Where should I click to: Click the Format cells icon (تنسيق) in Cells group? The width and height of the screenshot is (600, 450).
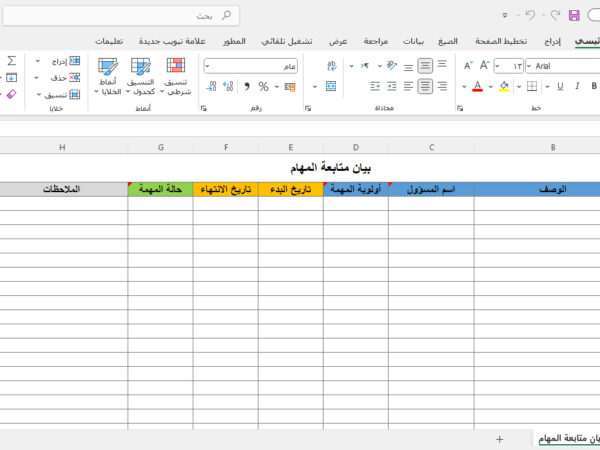[62, 94]
